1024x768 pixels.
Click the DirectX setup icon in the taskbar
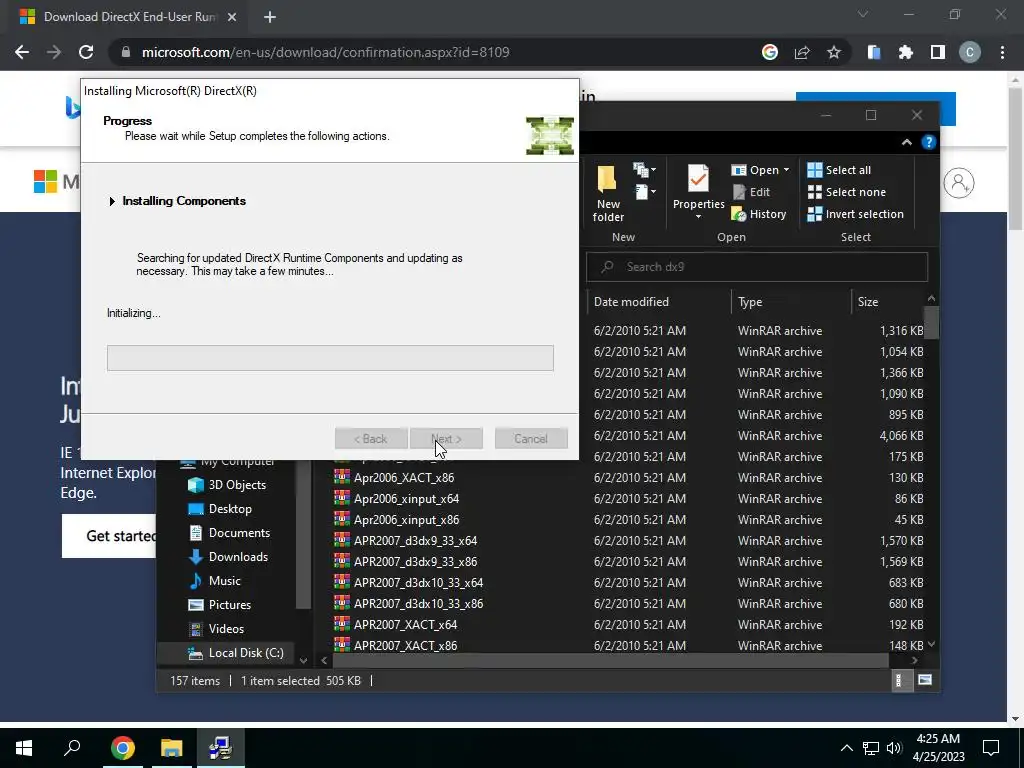tap(220, 748)
